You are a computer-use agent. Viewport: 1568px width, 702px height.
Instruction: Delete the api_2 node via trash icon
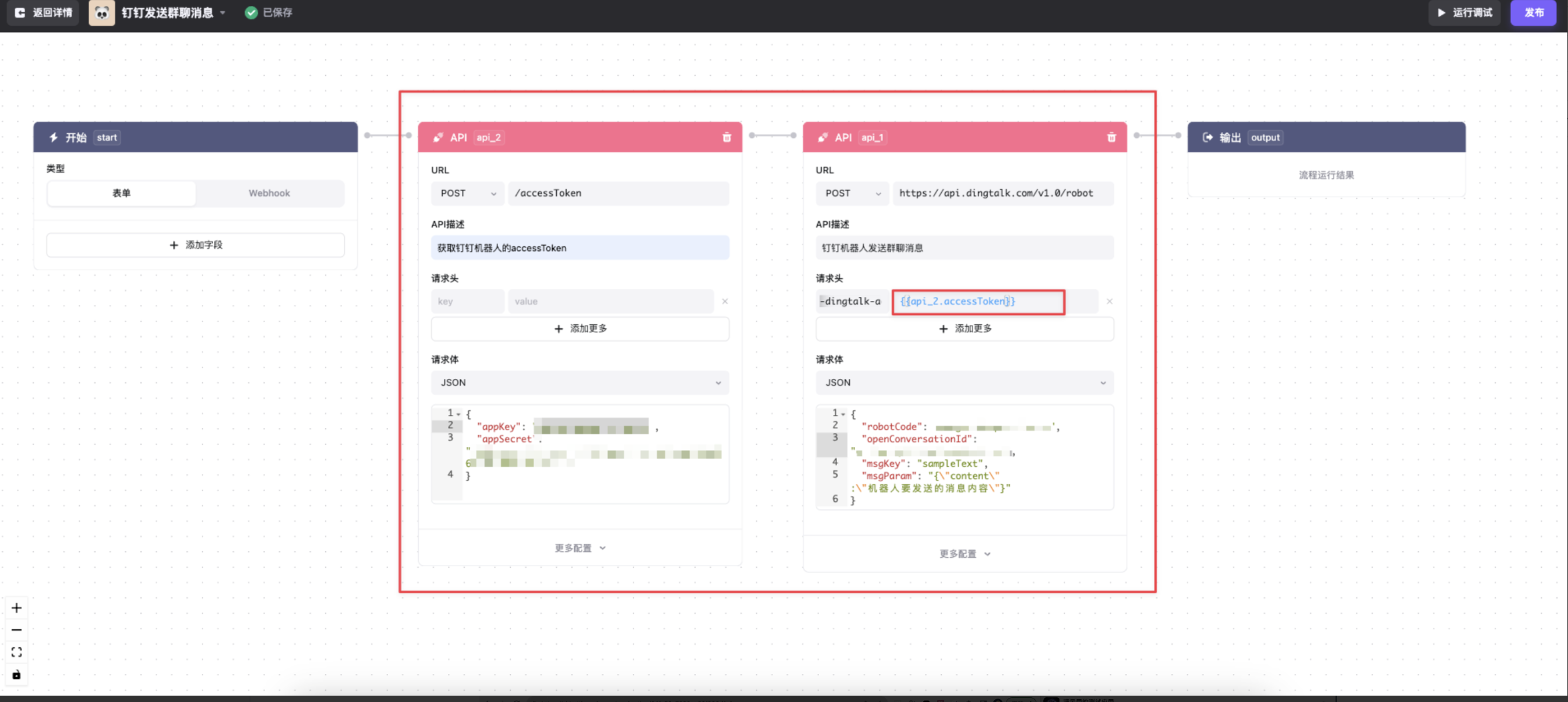[726, 137]
